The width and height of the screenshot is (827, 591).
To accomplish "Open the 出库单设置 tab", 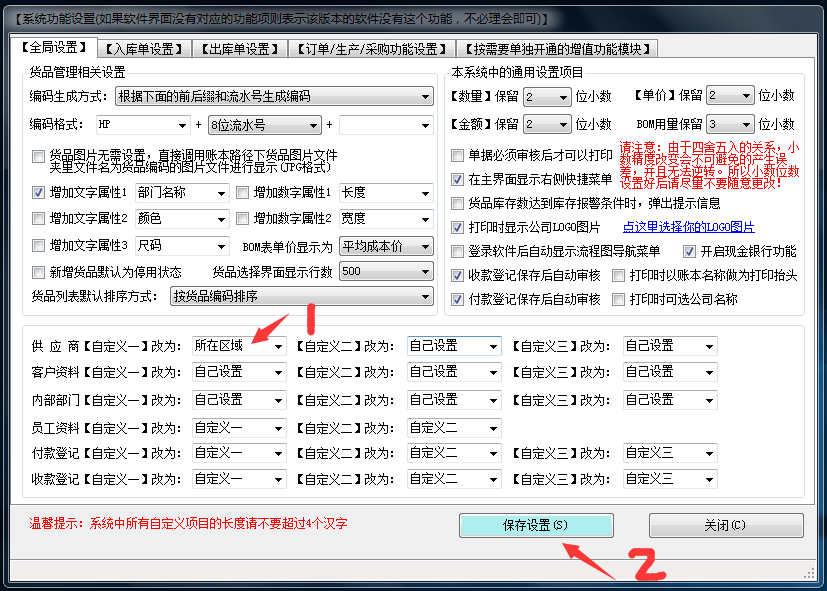I will click(237, 48).
